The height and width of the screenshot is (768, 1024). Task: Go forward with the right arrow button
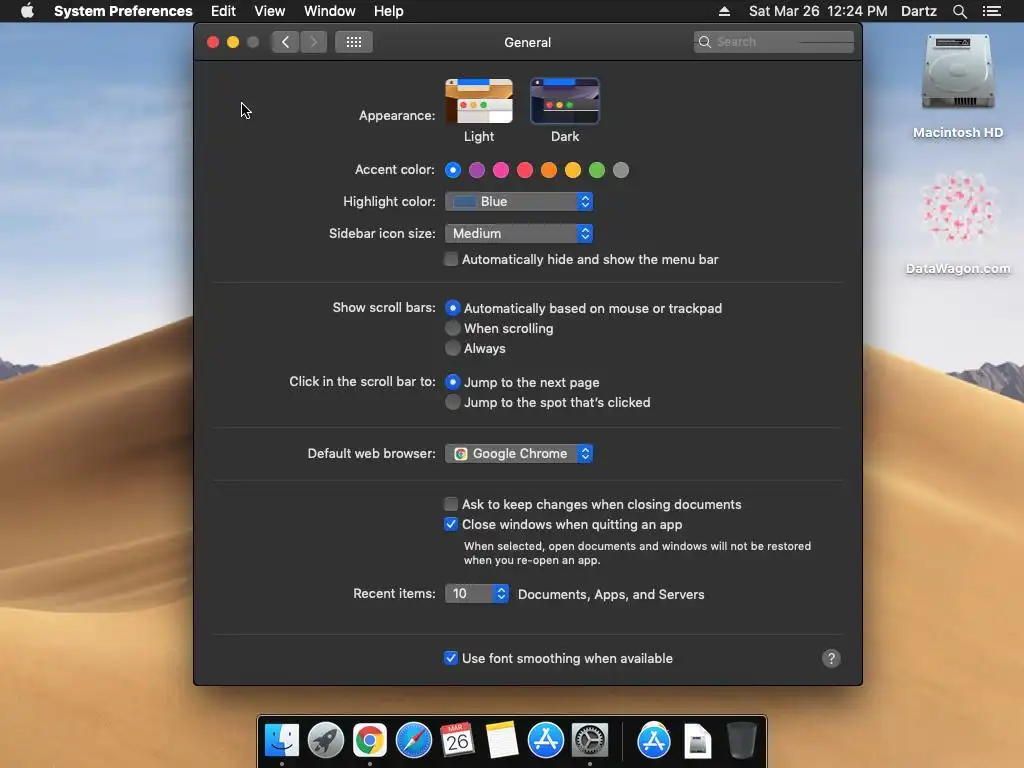click(x=313, y=42)
